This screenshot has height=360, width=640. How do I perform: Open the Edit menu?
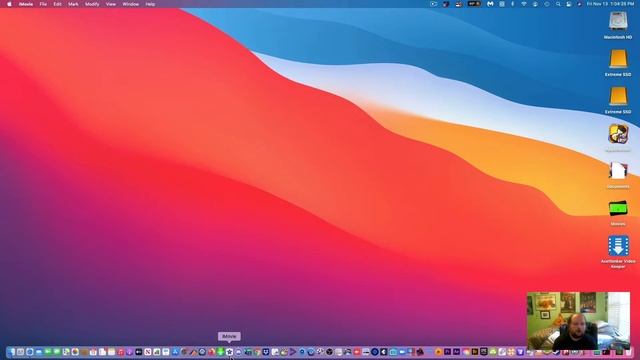57,4
